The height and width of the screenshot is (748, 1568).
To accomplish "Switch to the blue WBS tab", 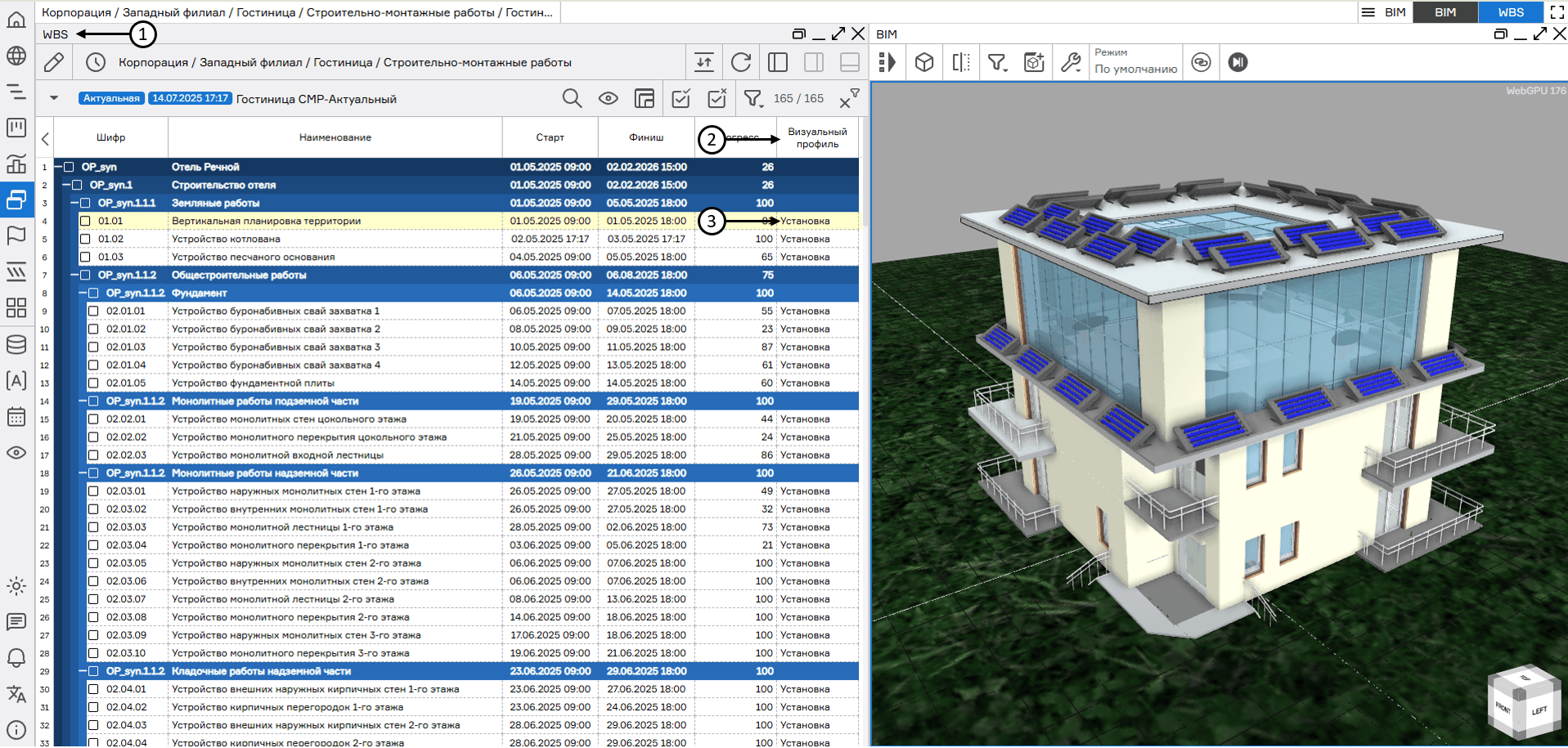I will (1510, 12).
